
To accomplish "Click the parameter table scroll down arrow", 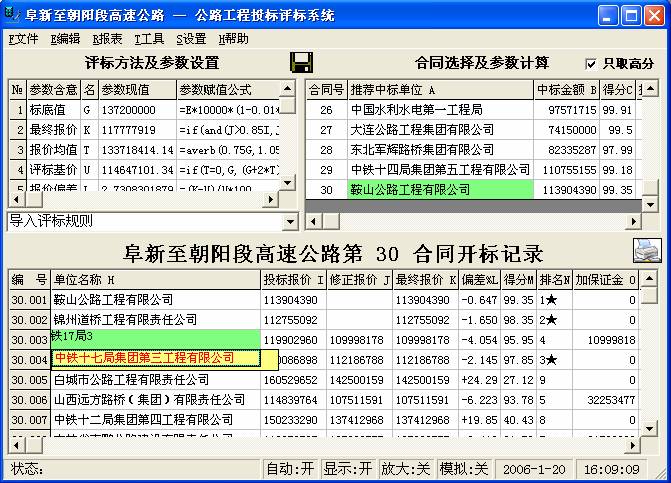I will click(x=288, y=183).
